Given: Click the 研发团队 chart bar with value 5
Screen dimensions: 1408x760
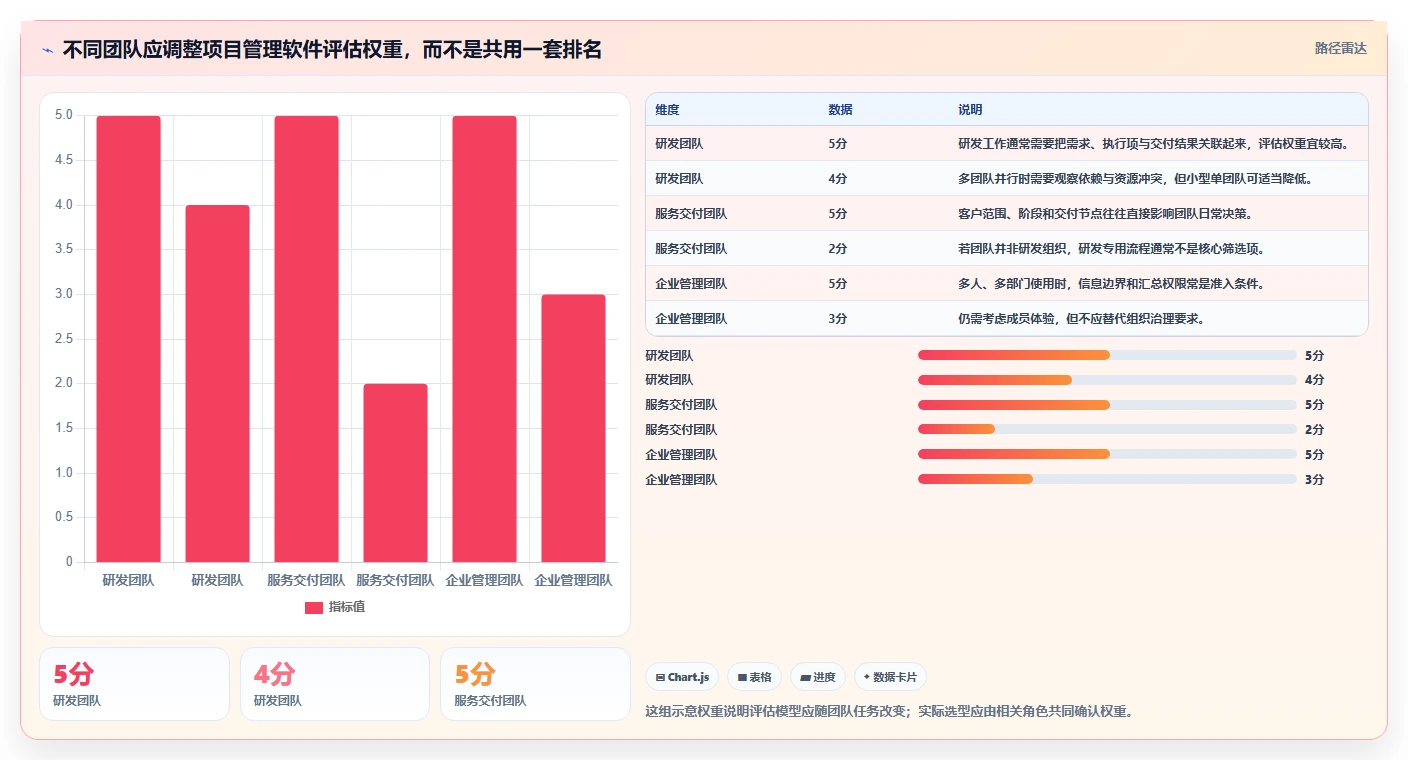Looking at the screenshot, I should tap(128, 339).
